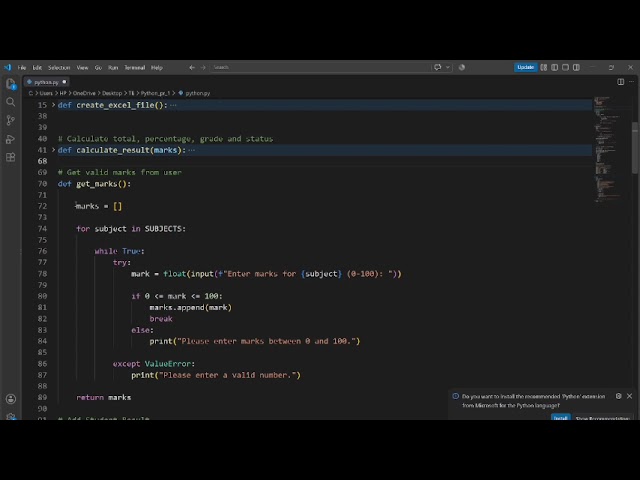The height and width of the screenshot is (480, 640).
Task: Click 'while True:' line
Action: (x=120, y=251)
